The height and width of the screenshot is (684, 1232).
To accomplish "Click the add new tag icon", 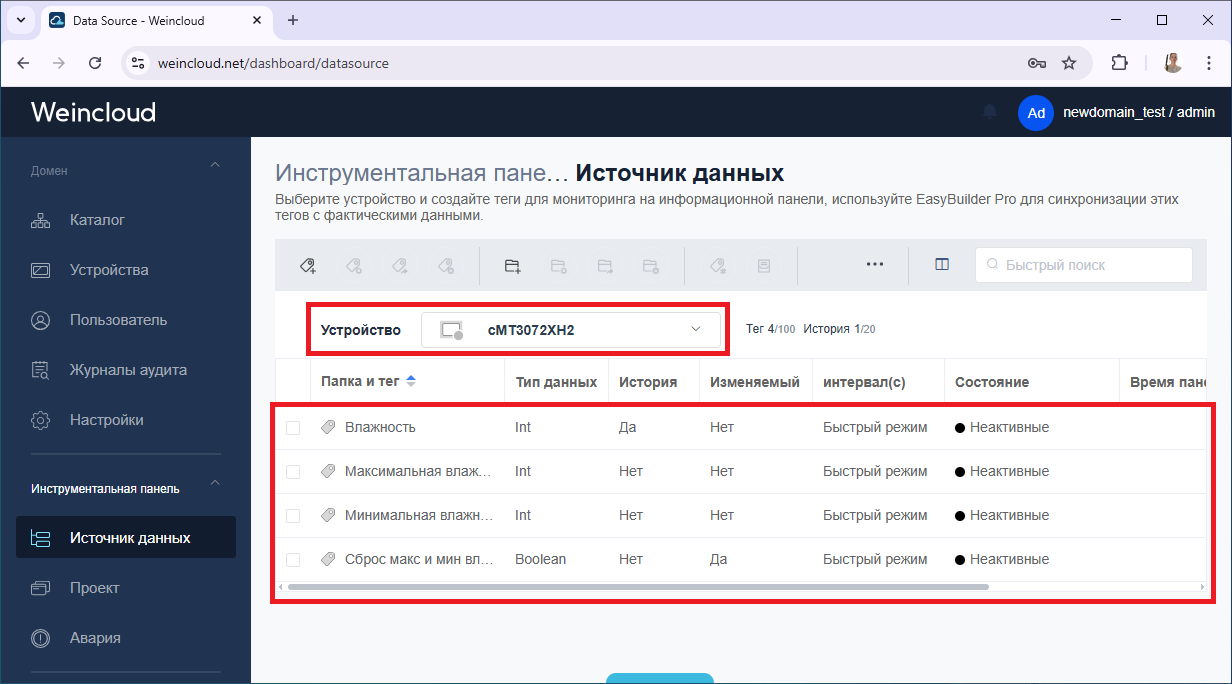I will pos(308,265).
